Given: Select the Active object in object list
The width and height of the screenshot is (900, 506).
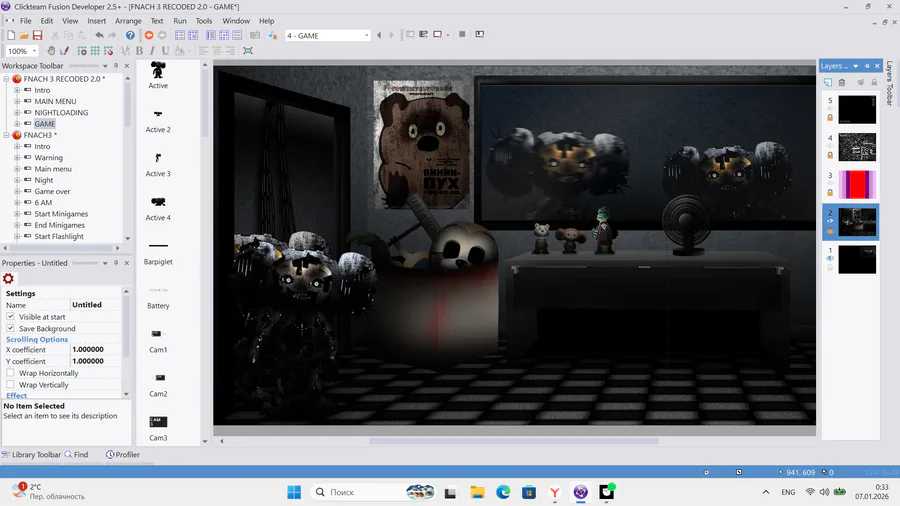Looking at the screenshot, I should (158, 75).
